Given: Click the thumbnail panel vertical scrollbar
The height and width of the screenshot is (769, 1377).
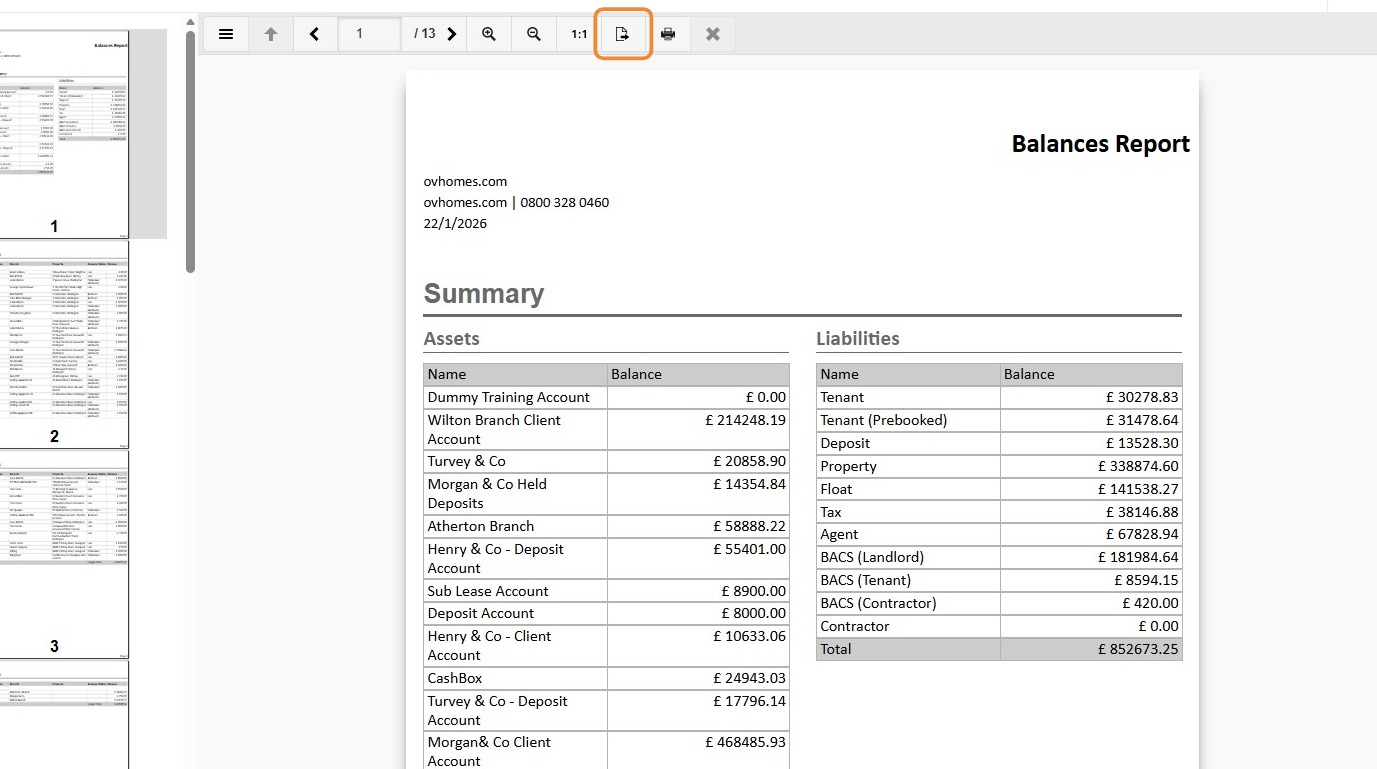Looking at the screenshot, I should (190, 150).
